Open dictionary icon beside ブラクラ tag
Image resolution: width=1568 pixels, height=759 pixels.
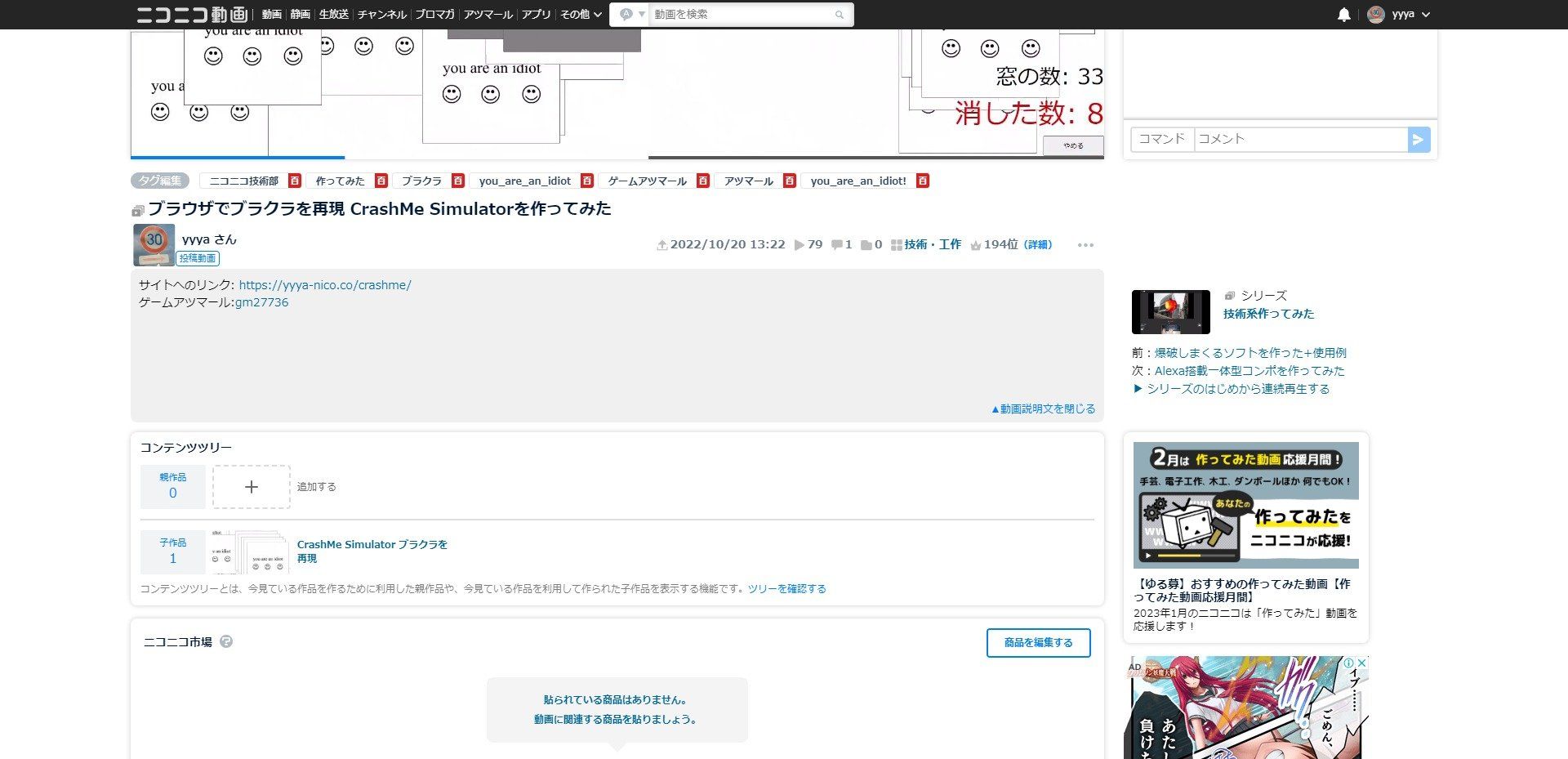[458, 181]
